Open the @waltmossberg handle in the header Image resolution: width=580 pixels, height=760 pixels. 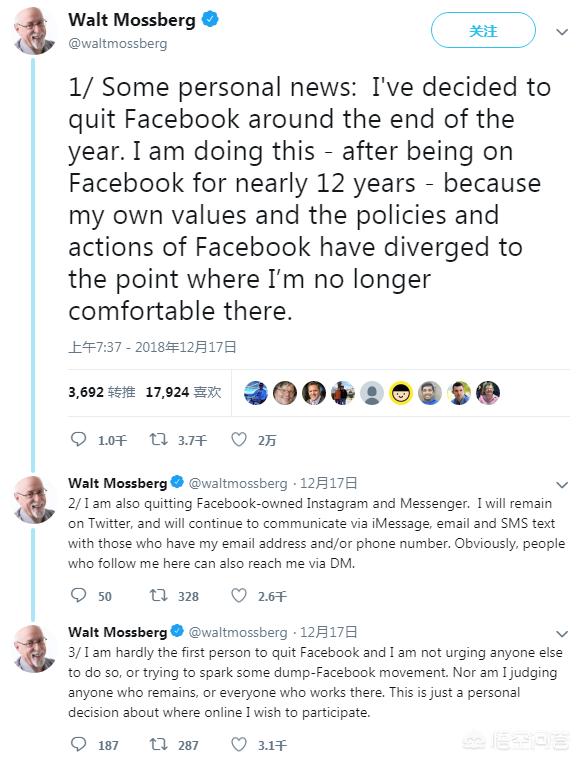[118, 44]
